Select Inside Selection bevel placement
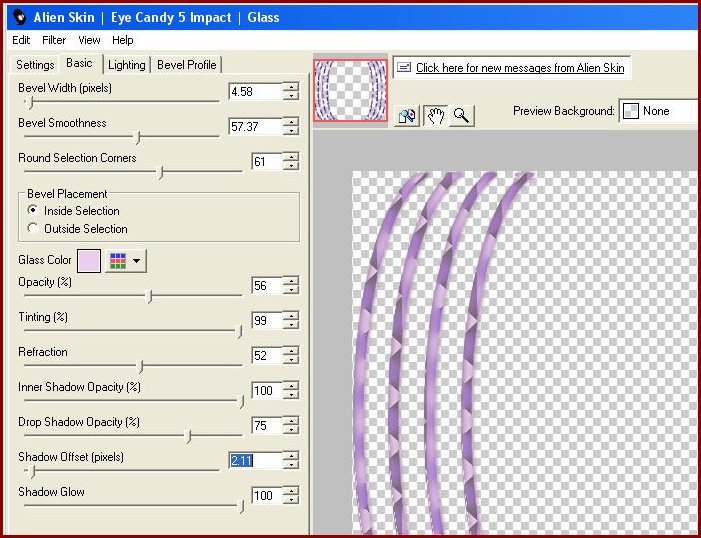The height and width of the screenshot is (538, 701). 73,211
